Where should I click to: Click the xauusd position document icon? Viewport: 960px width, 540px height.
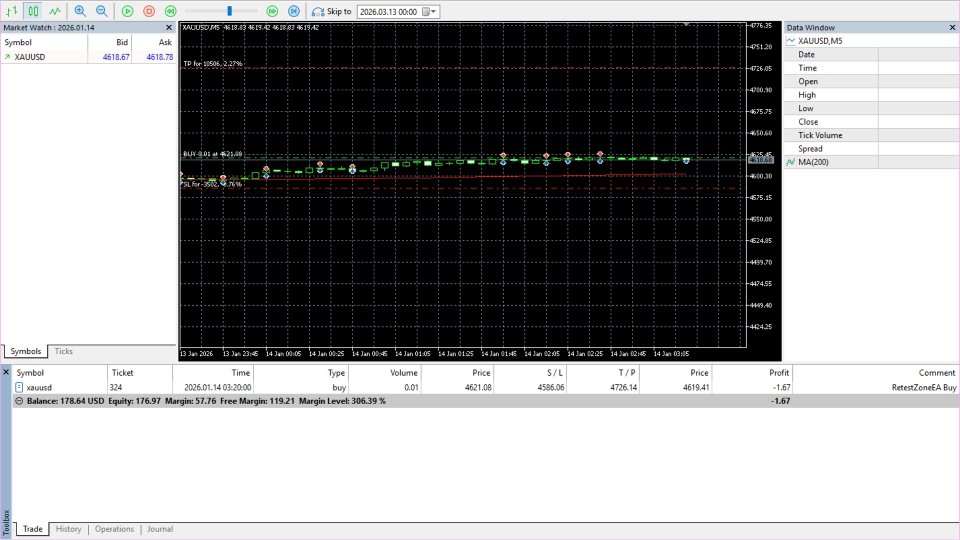pos(19,388)
